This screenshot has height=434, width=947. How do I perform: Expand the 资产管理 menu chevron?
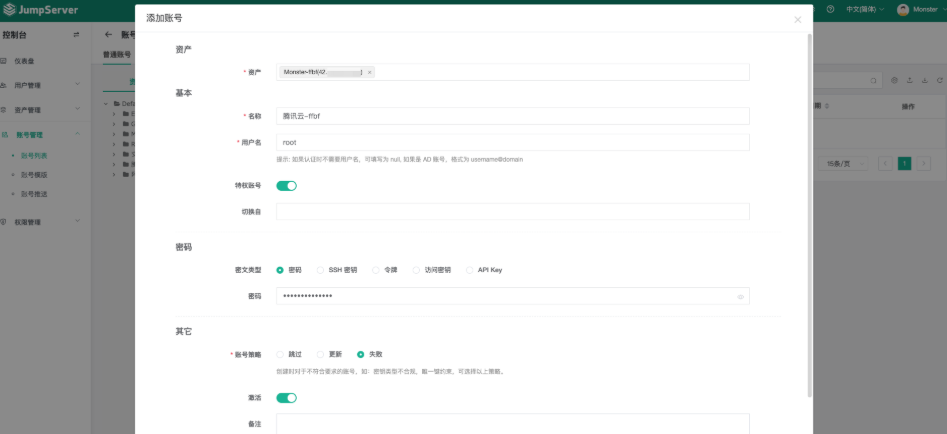click(77, 109)
